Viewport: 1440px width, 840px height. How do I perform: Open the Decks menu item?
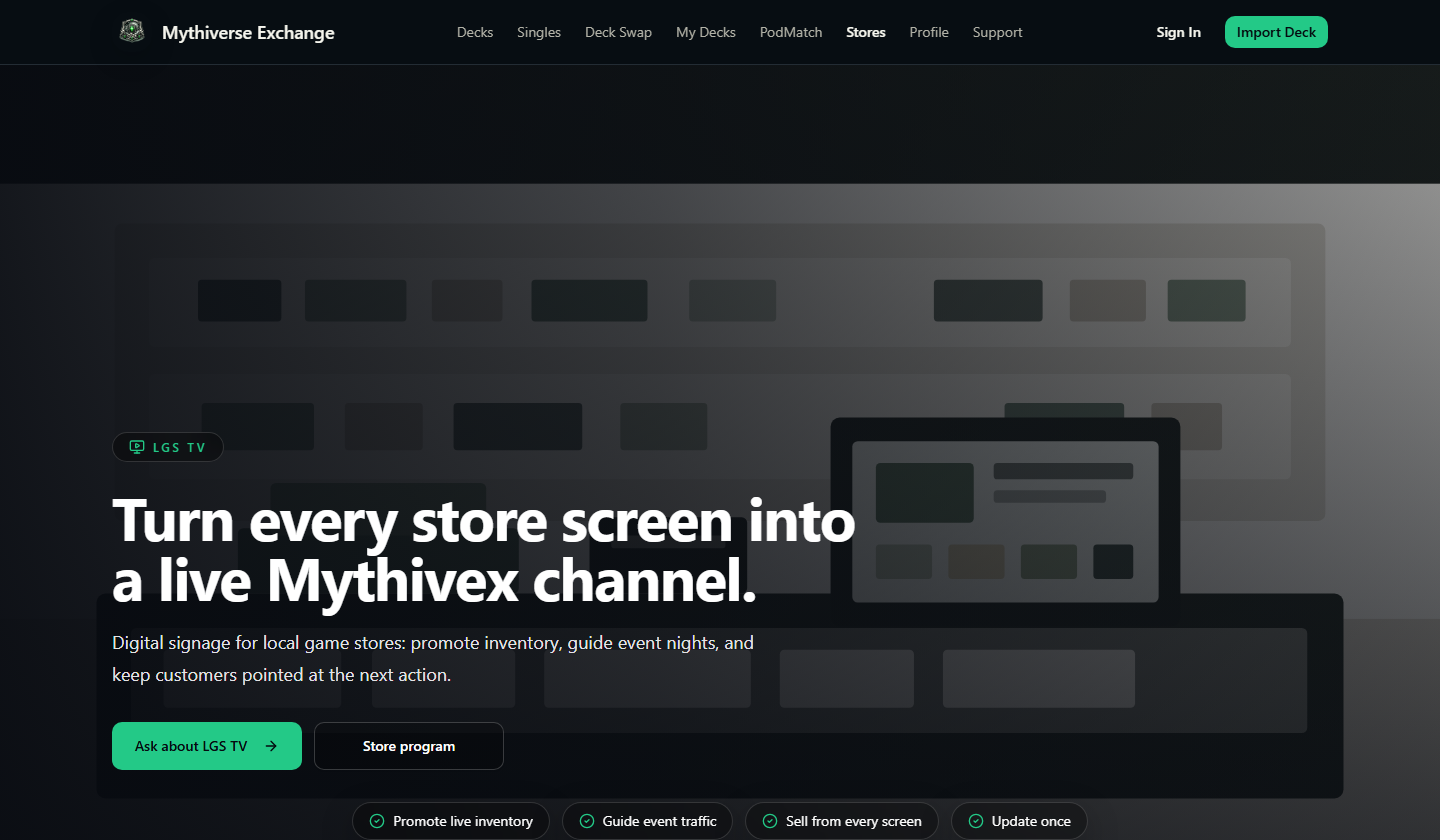point(475,32)
